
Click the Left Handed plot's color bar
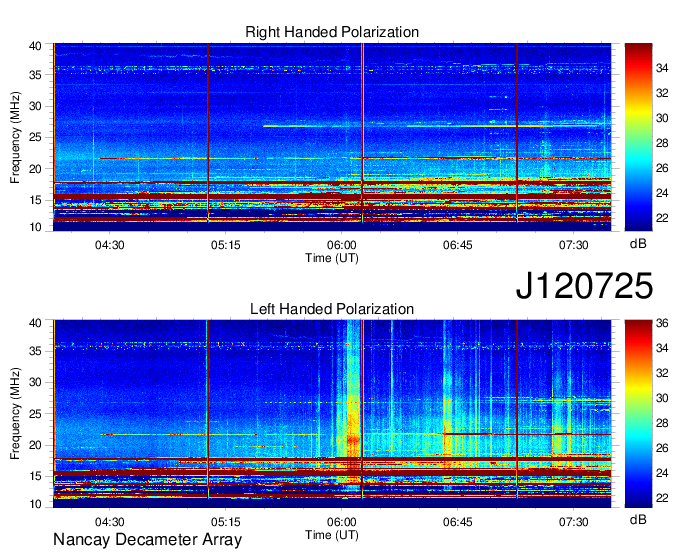tap(638, 414)
